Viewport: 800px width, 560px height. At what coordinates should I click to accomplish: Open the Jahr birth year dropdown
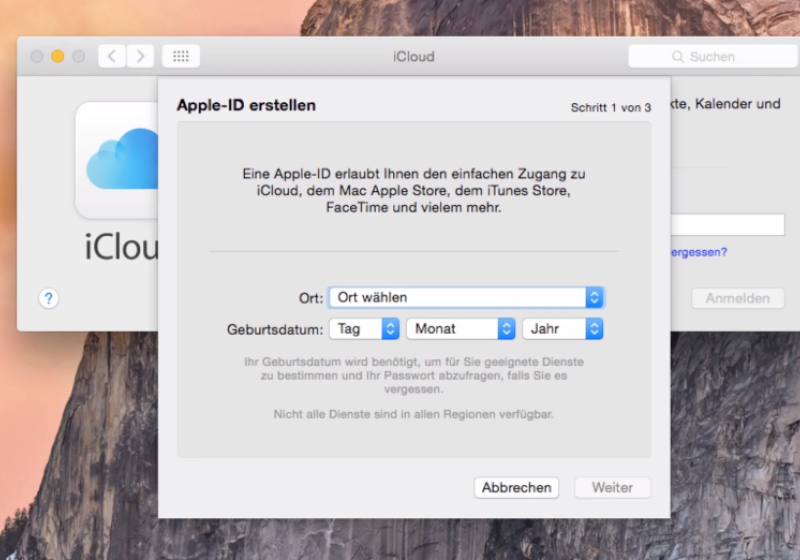pos(563,328)
